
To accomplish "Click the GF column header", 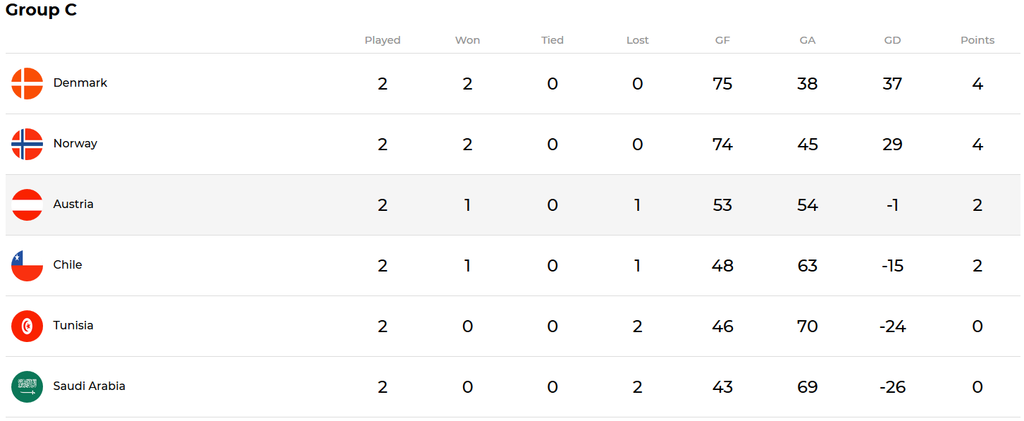I will (x=722, y=40).
